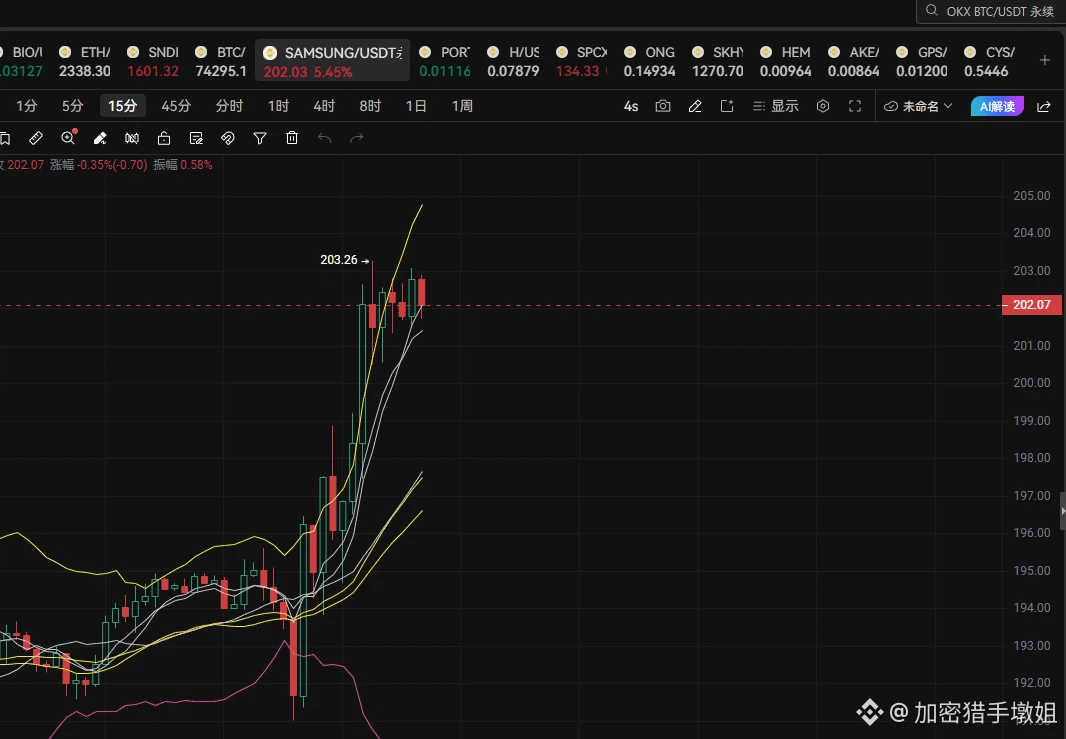Open the HEM symbol tab
Screen dimensions: 1066x739
coord(785,61)
